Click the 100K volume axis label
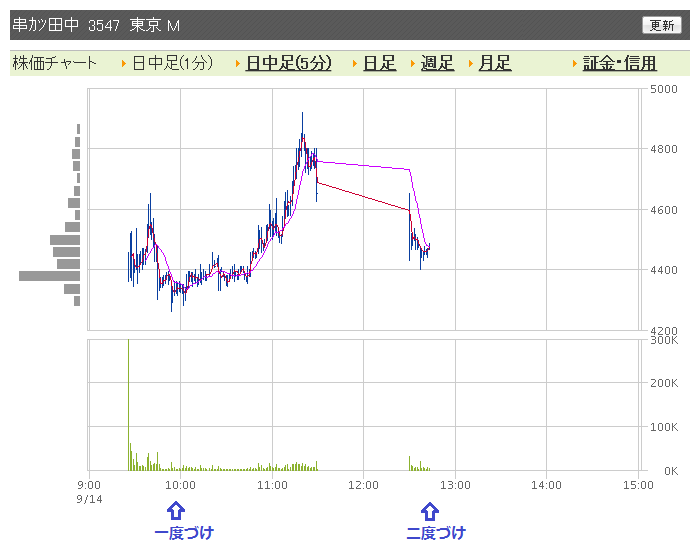698x559 pixels. (x=664, y=427)
